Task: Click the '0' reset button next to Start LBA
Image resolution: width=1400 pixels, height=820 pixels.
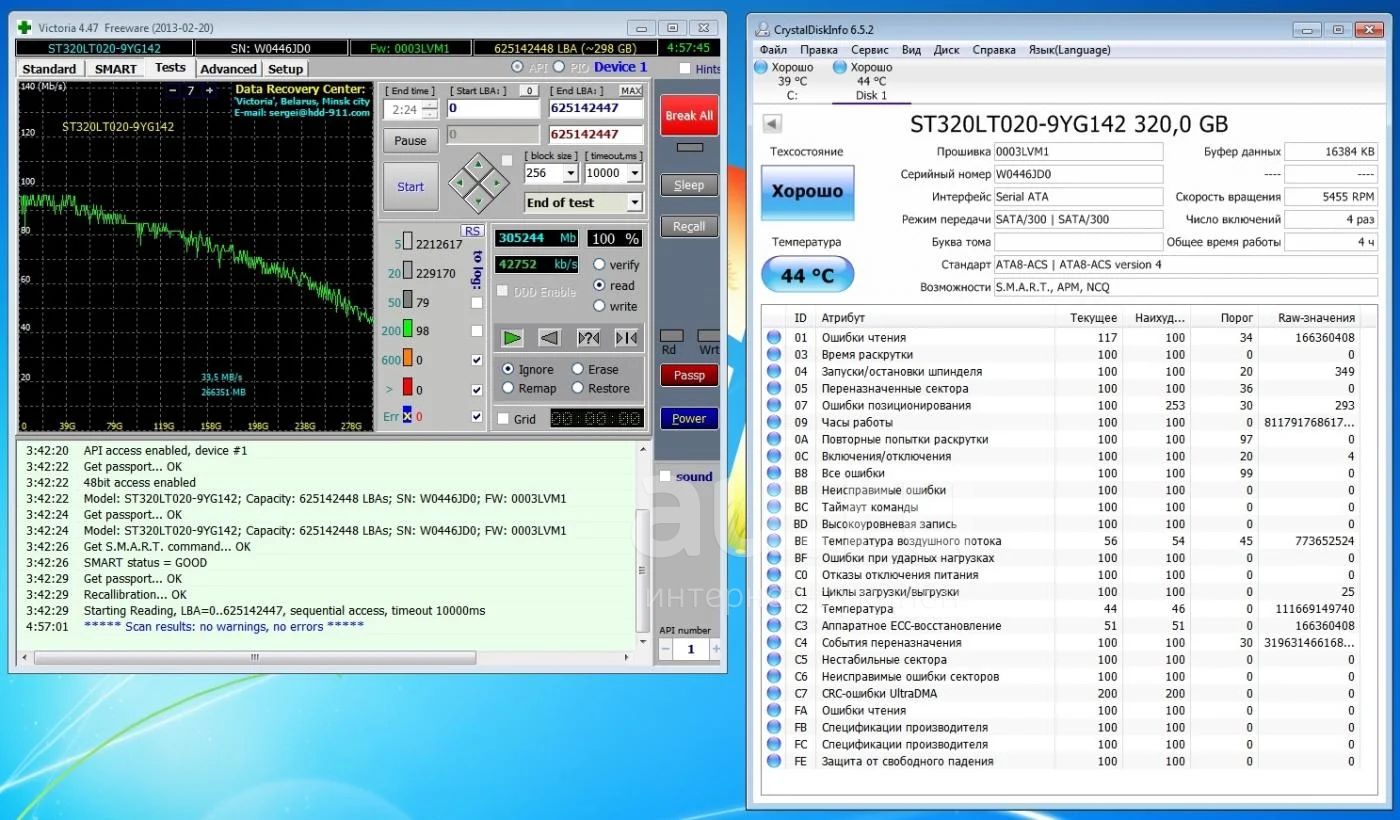Action: pyautogui.click(x=529, y=91)
